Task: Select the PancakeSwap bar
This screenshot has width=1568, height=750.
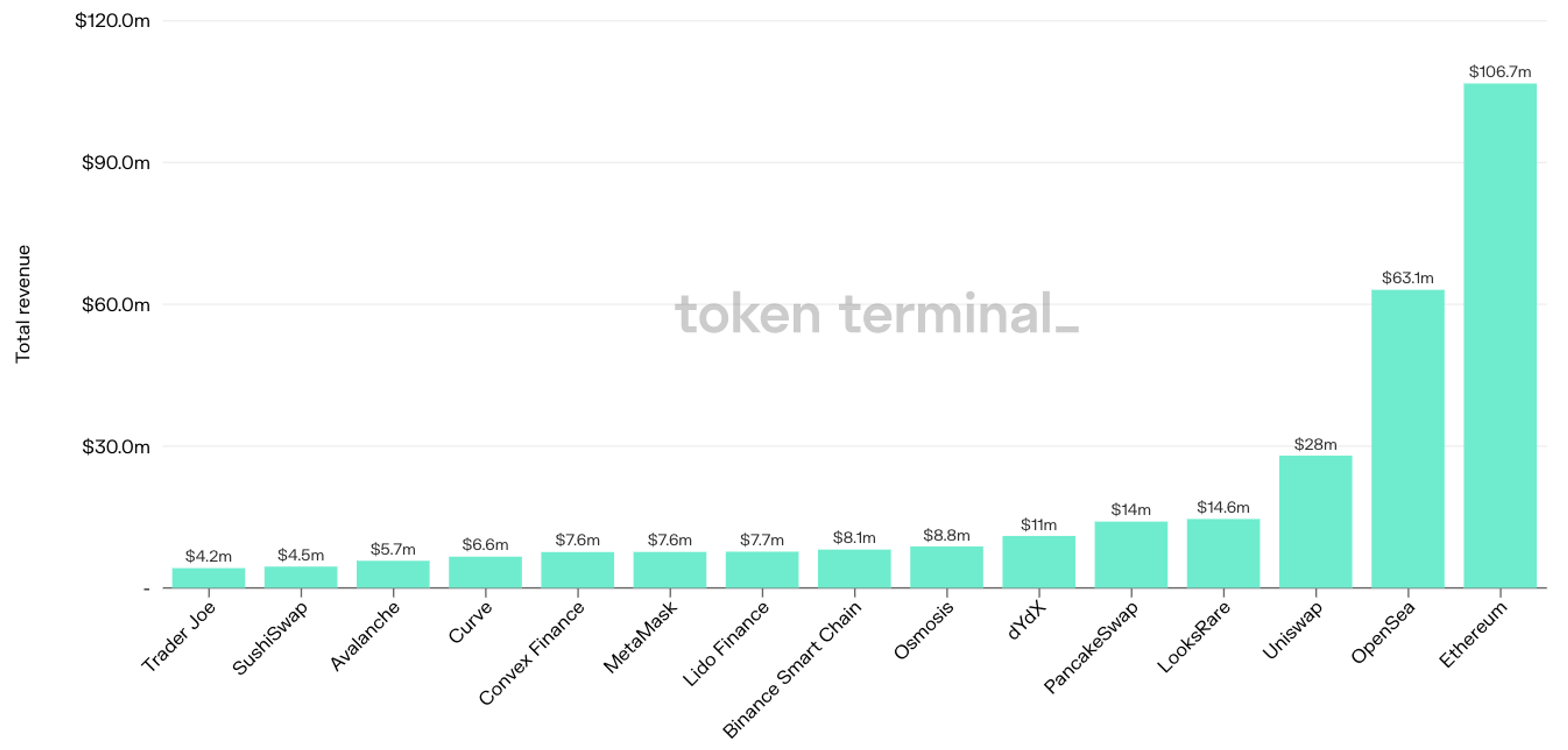Action: tap(1131, 554)
